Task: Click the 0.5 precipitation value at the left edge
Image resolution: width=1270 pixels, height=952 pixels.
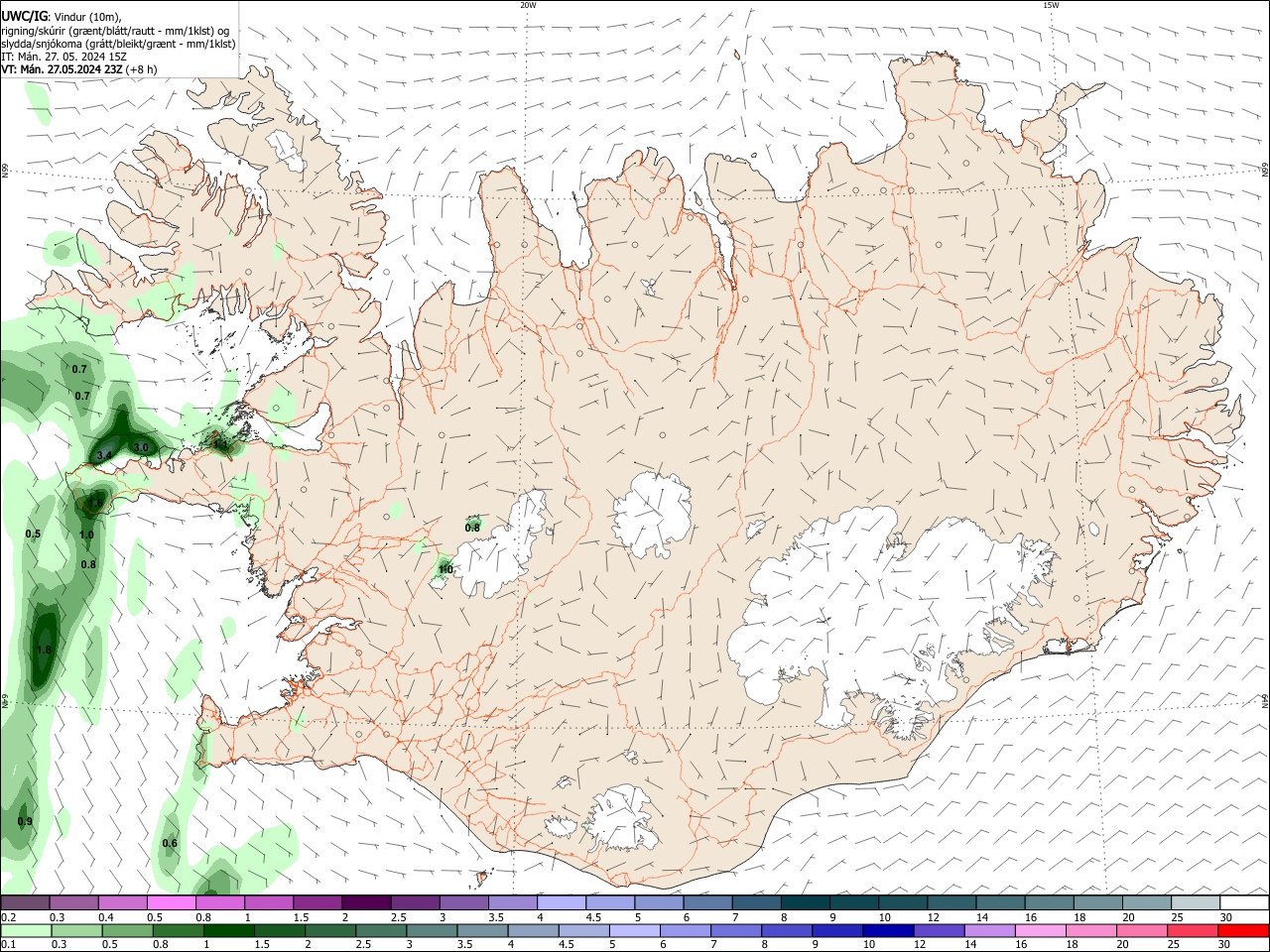Action: (33, 535)
